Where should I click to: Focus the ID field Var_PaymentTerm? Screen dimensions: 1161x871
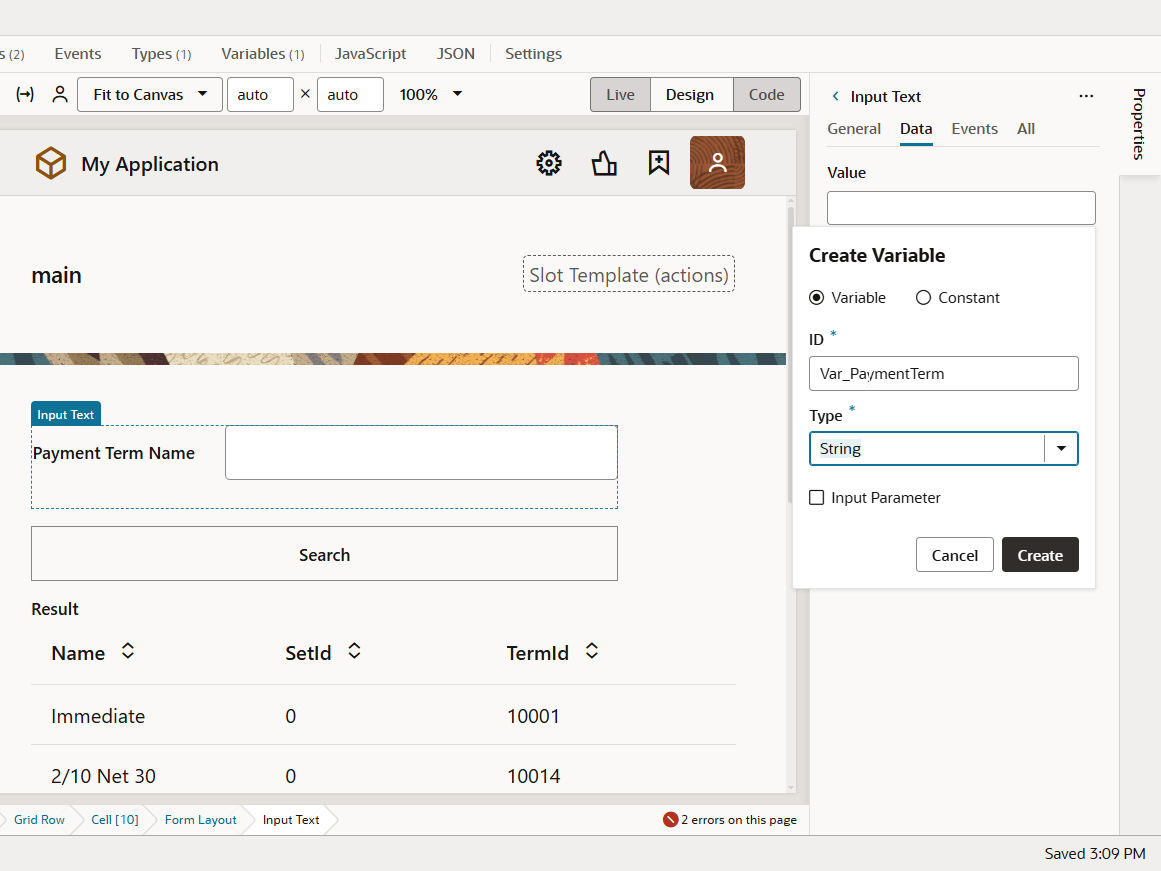pyautogui.click(x=943, y=373)
